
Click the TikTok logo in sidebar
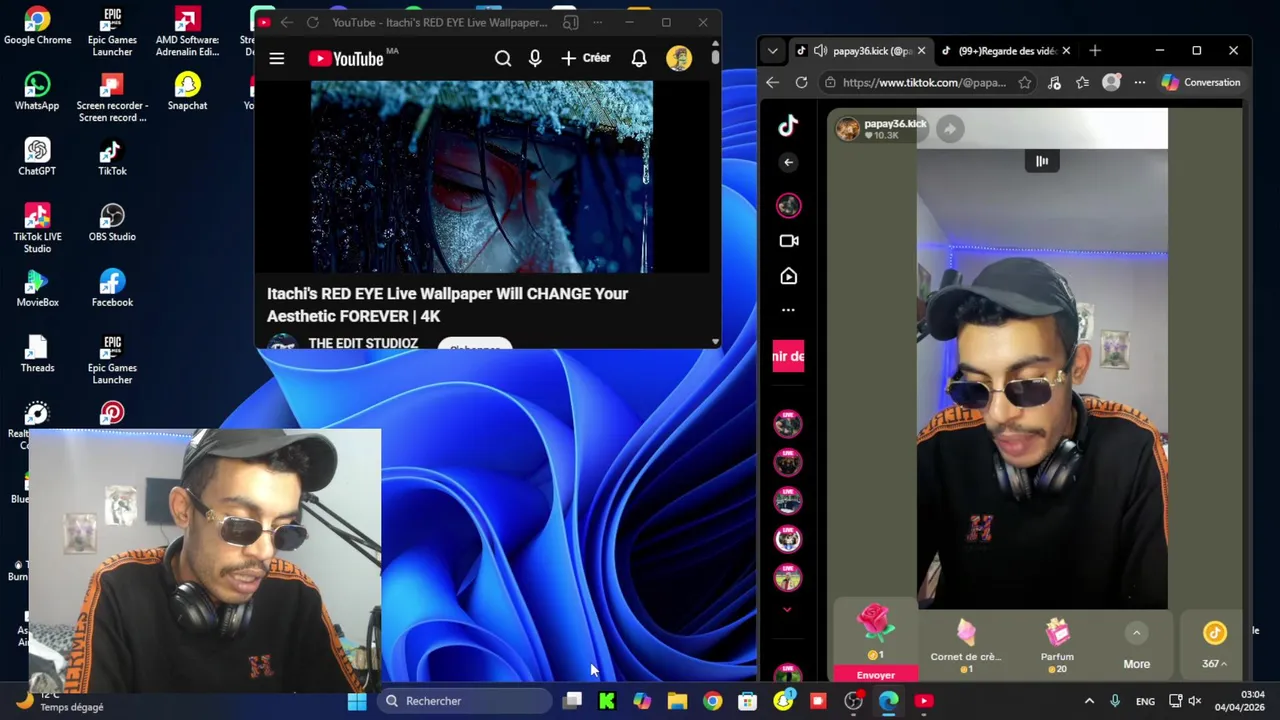tap(788, 125)
